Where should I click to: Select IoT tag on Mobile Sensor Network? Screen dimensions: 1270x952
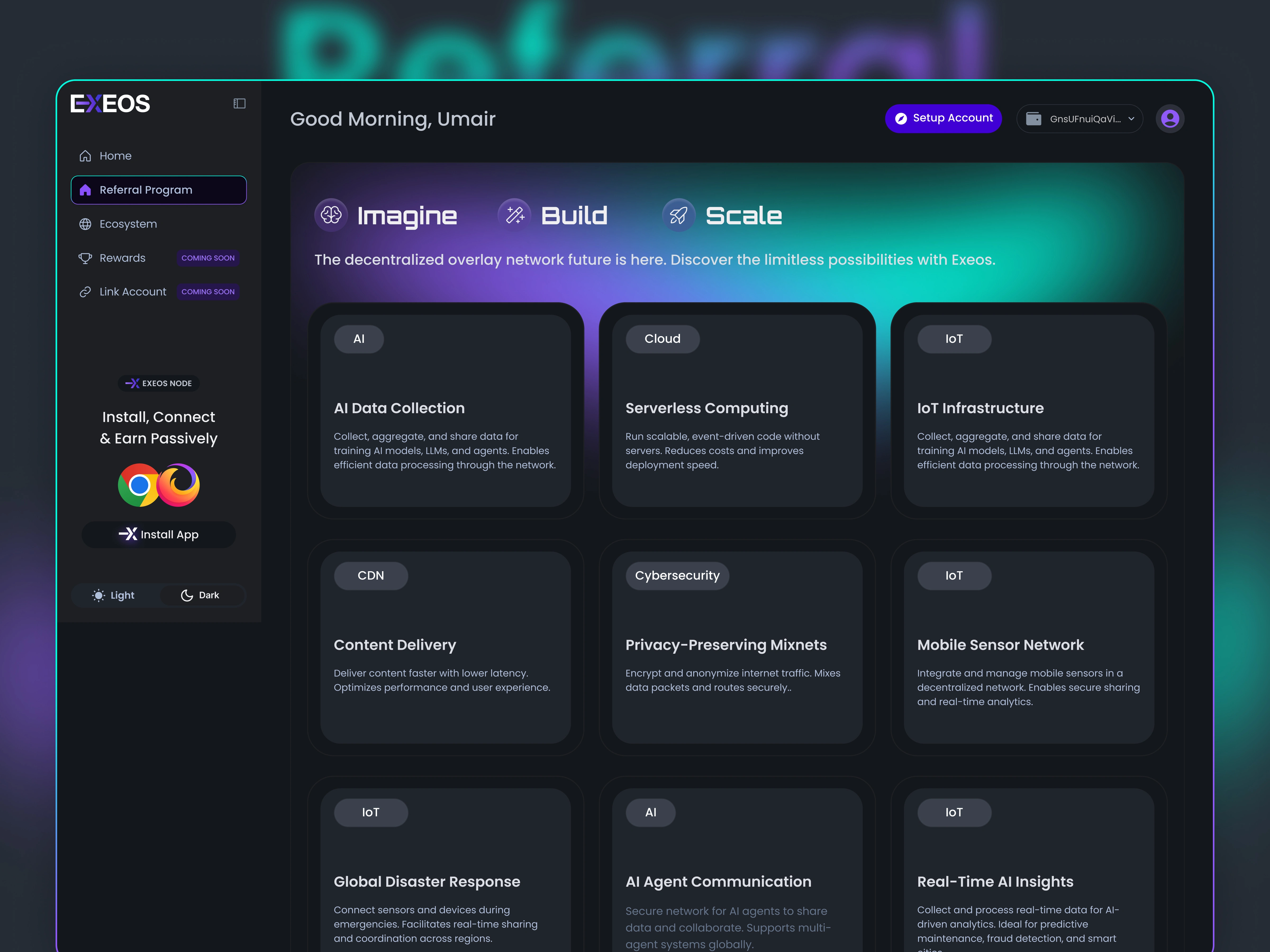[954, 575]
